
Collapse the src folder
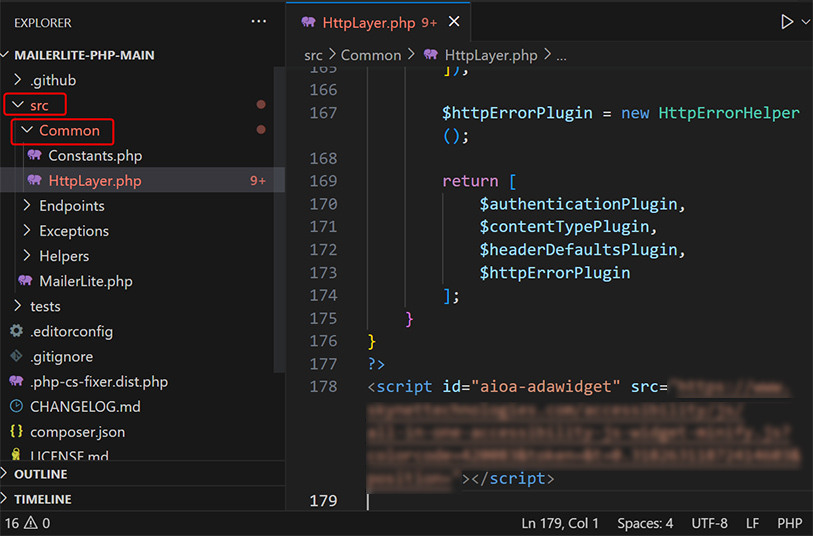pyautogui.click(x=37, y=105)
